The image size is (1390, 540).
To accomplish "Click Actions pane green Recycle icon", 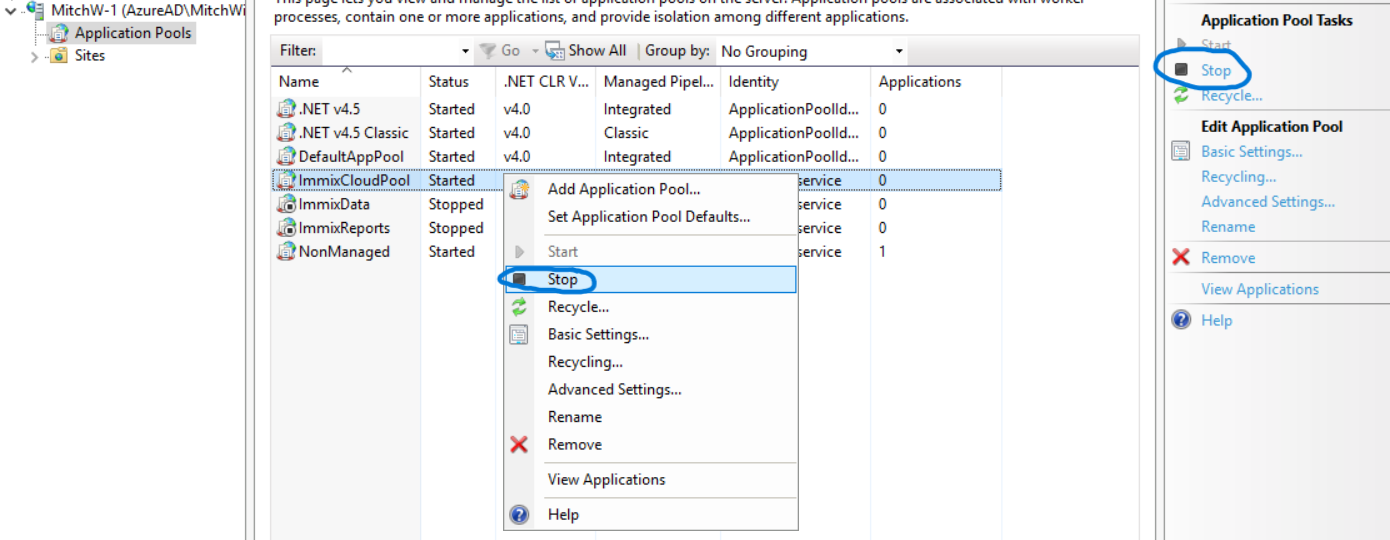I will pos(1181,96).
